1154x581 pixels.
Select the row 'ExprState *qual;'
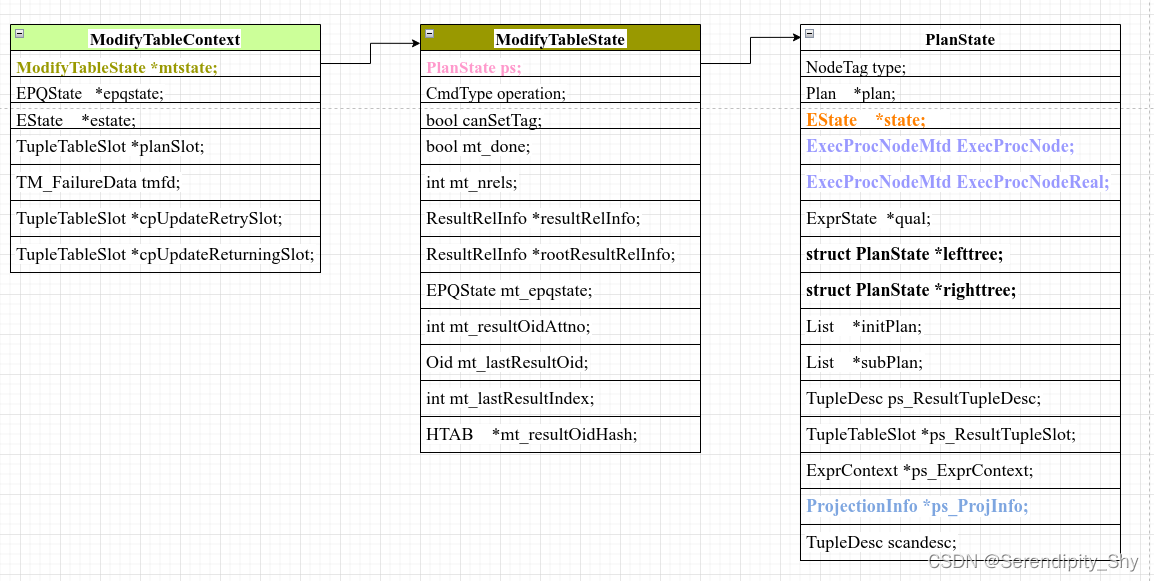pos(960,218)
